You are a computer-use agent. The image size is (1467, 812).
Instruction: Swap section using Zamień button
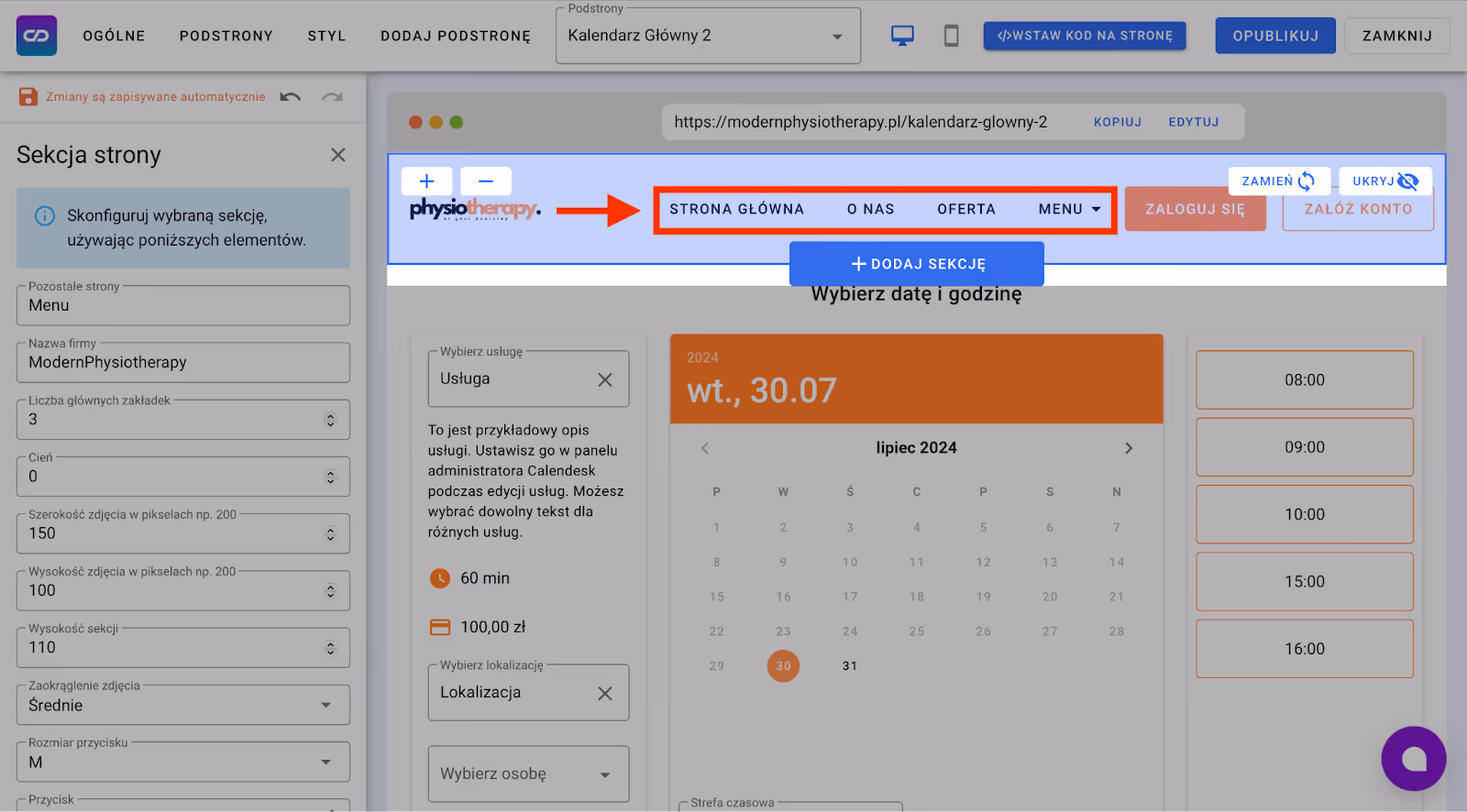tap(1278, 181)
